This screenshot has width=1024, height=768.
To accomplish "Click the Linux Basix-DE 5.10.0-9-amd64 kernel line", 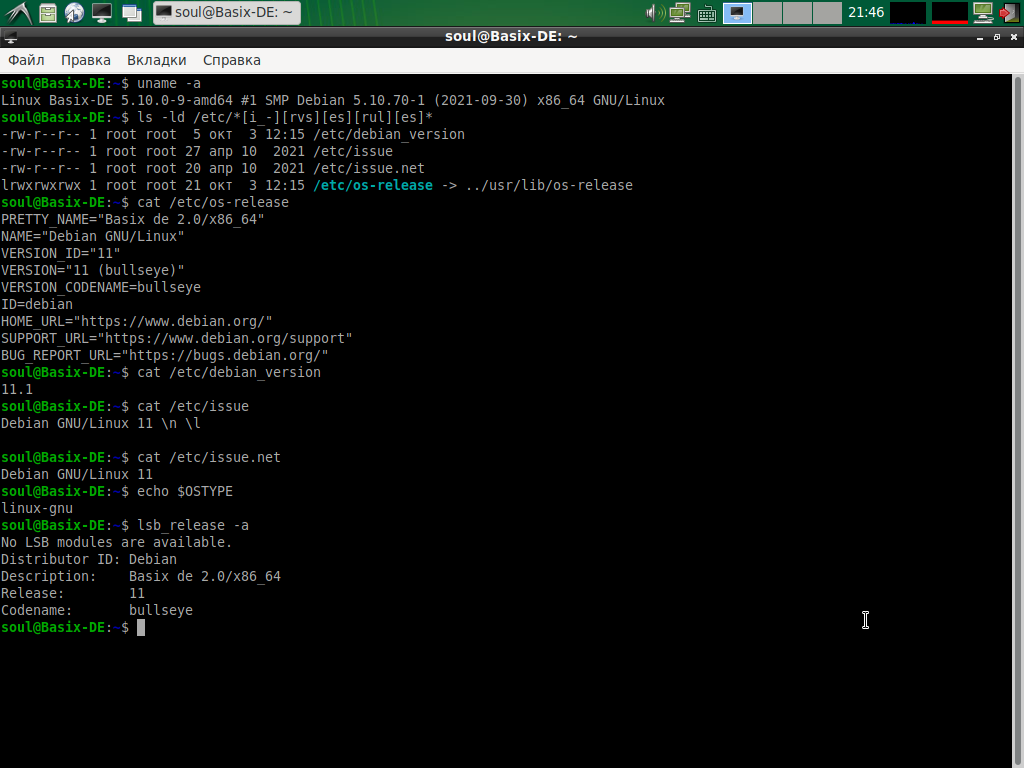I will (x=332, y=101).
